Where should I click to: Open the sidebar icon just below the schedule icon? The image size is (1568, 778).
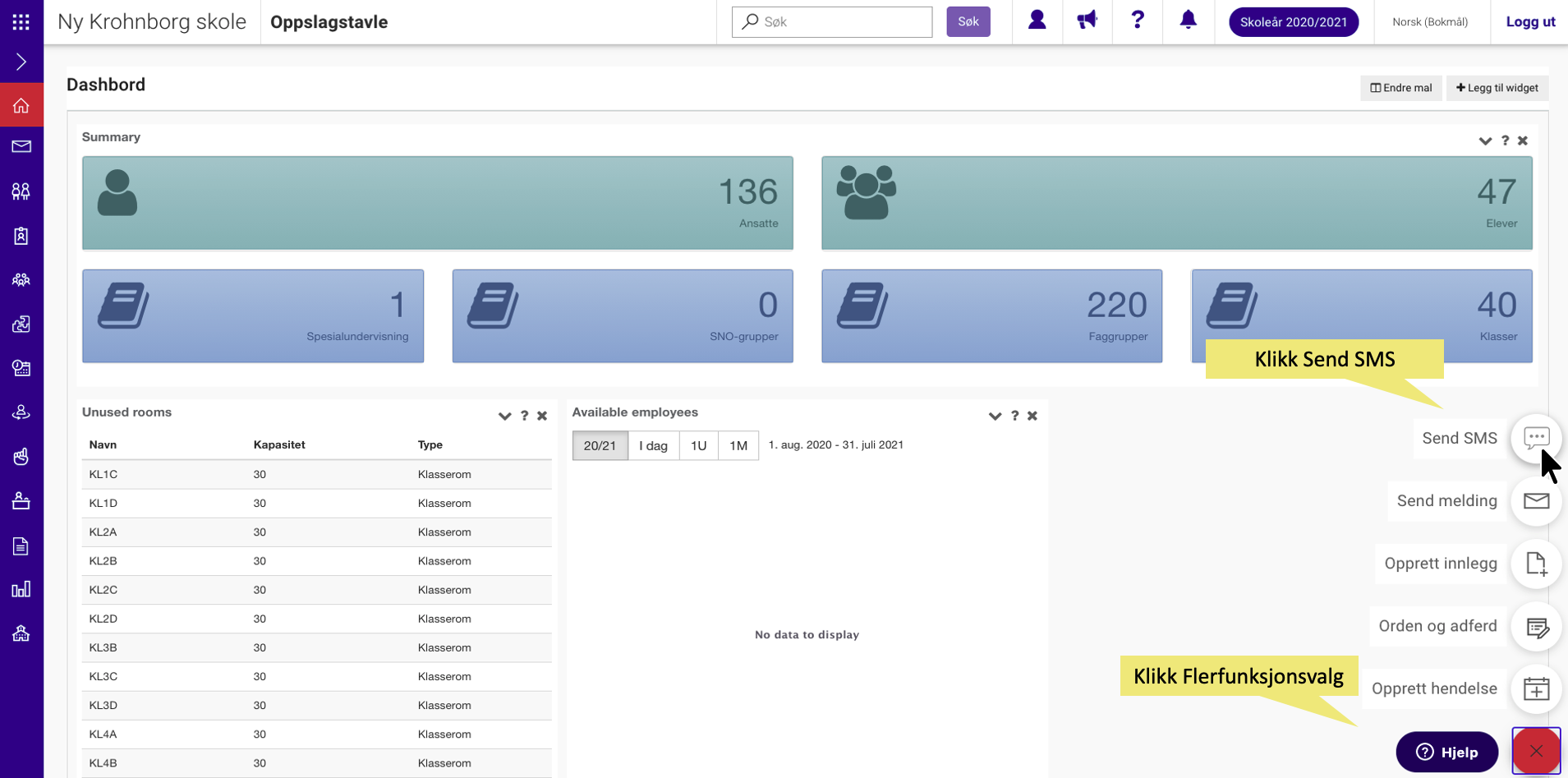(21, 412)
